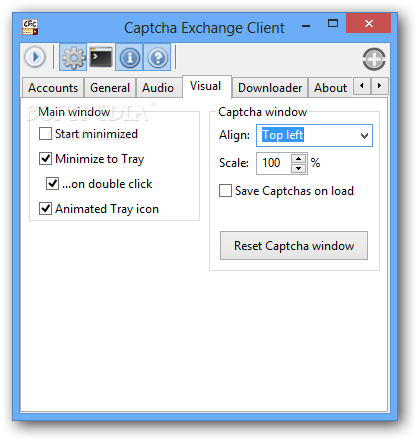Maximize the Captcha Exchange Client window
The image size is (418, 441).
[x=333, y=23]
